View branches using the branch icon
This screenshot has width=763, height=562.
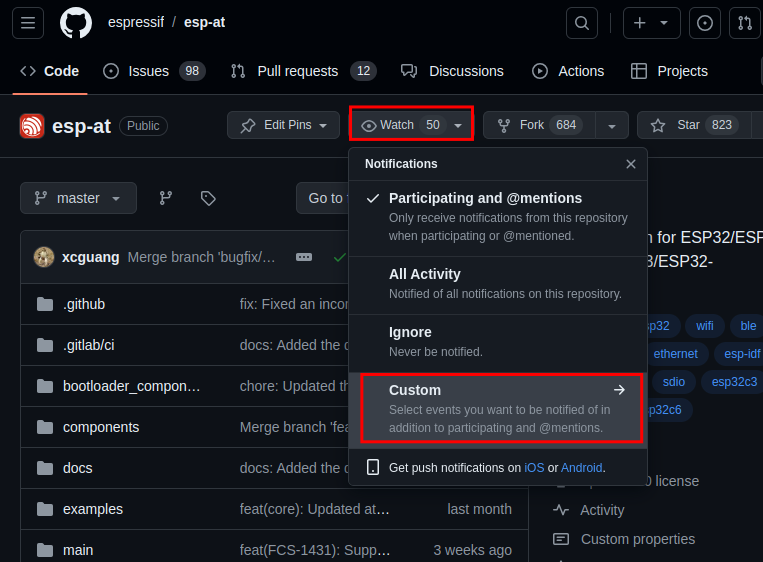166,198
